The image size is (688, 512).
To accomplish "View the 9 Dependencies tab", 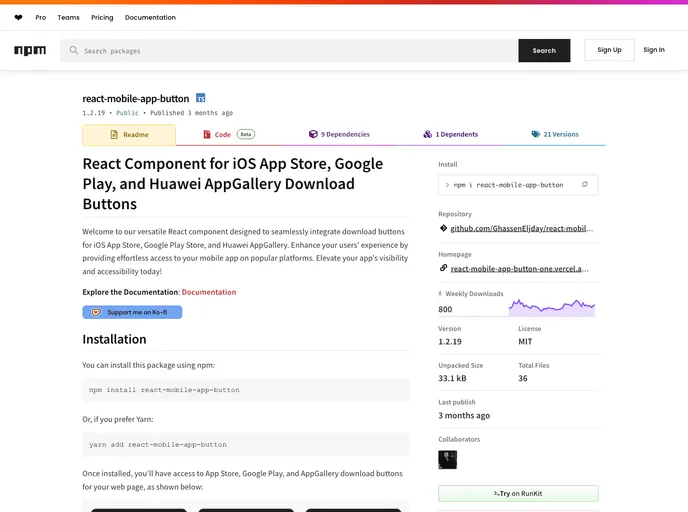I will pos(339,134).
